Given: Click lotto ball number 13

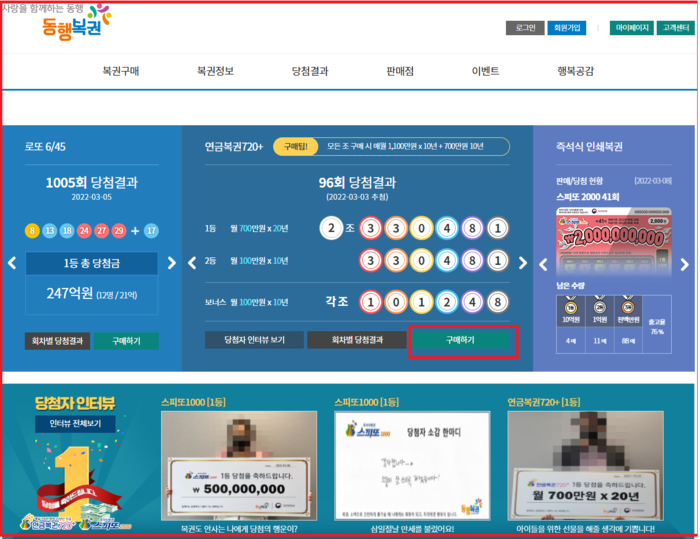Looking at the screenshot, I should (50, 231).
